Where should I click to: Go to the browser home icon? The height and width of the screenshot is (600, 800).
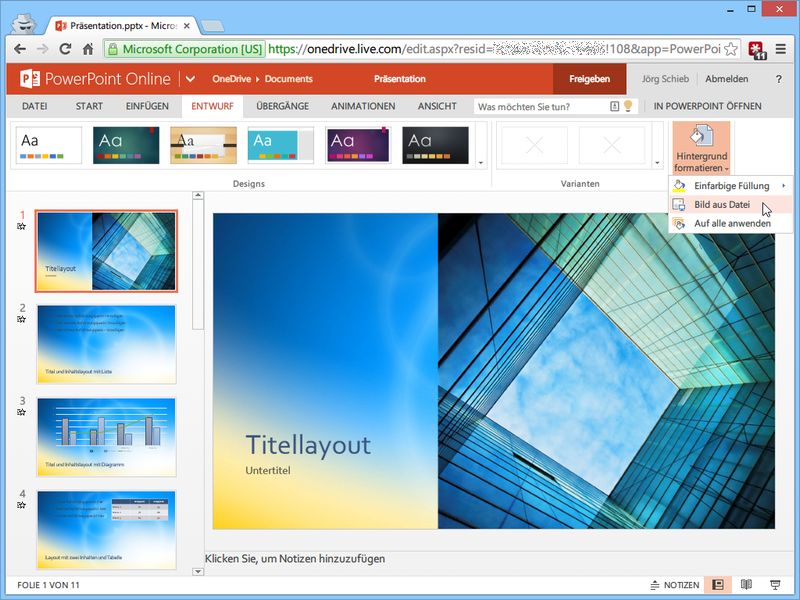(x=88, y=49)
